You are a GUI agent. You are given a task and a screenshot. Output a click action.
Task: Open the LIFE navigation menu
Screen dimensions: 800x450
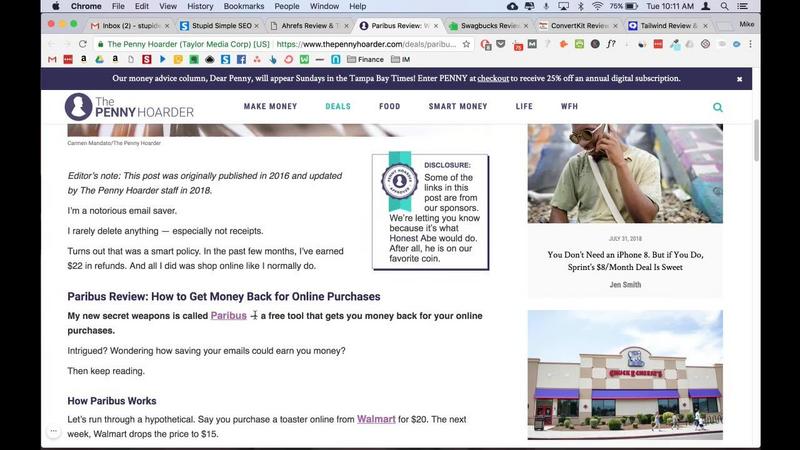tap(524, 106)
